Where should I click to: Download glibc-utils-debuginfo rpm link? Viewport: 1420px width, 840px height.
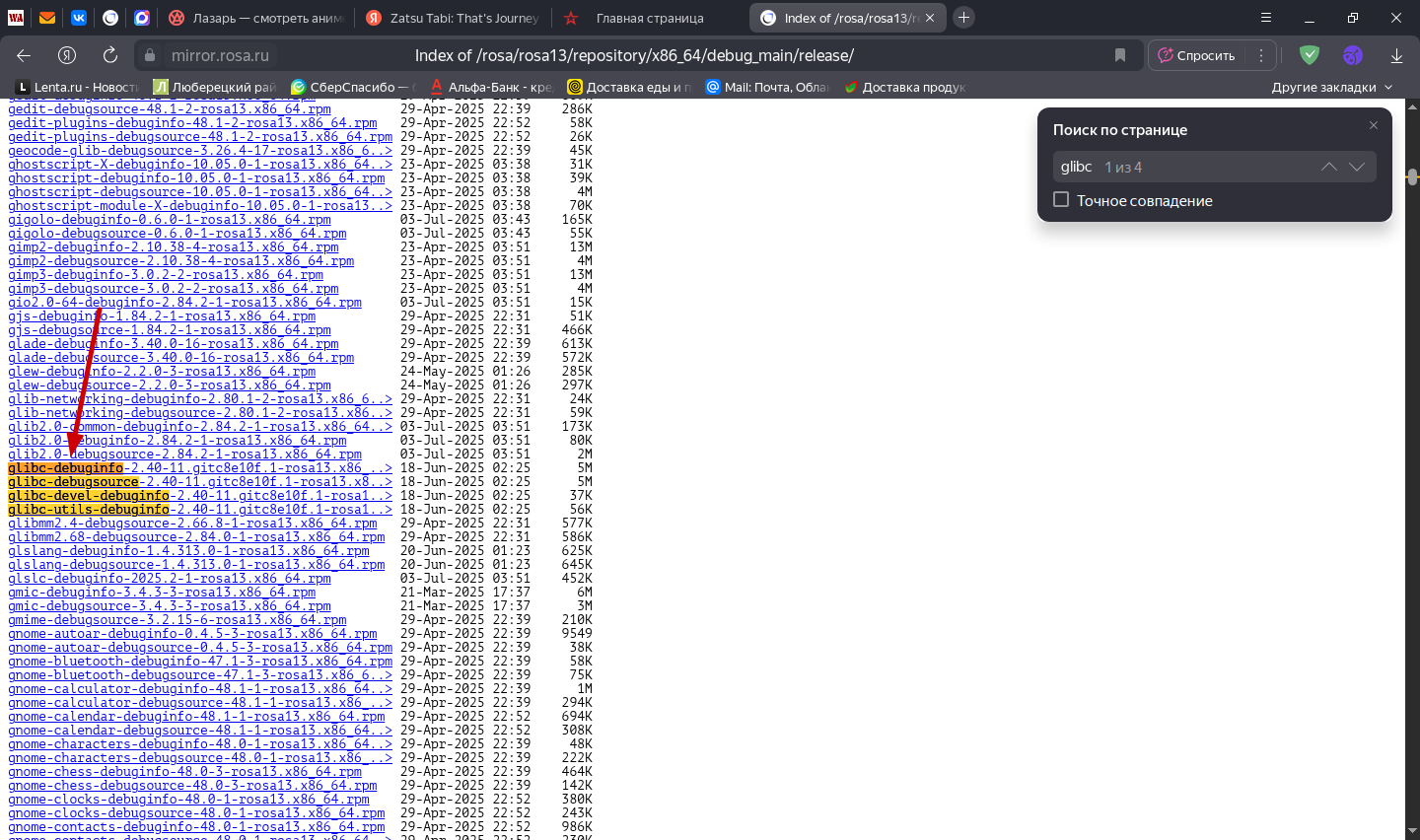(200, 510)
